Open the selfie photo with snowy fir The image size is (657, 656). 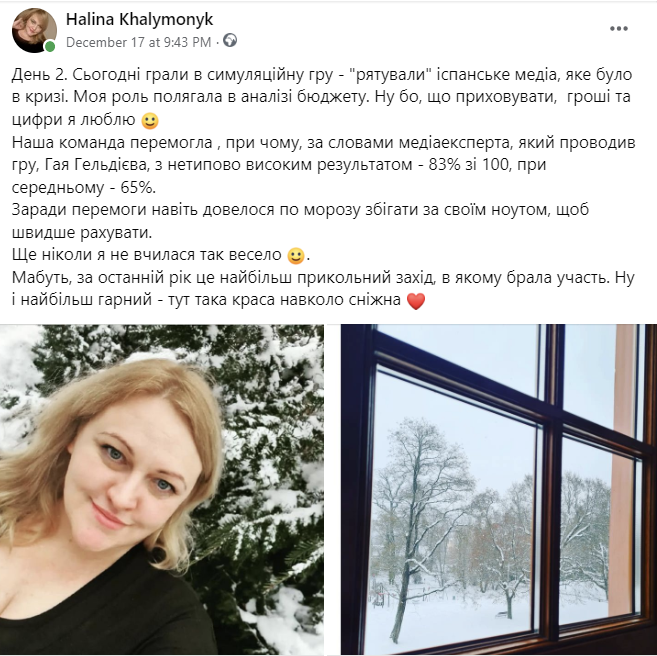point(162,490)
